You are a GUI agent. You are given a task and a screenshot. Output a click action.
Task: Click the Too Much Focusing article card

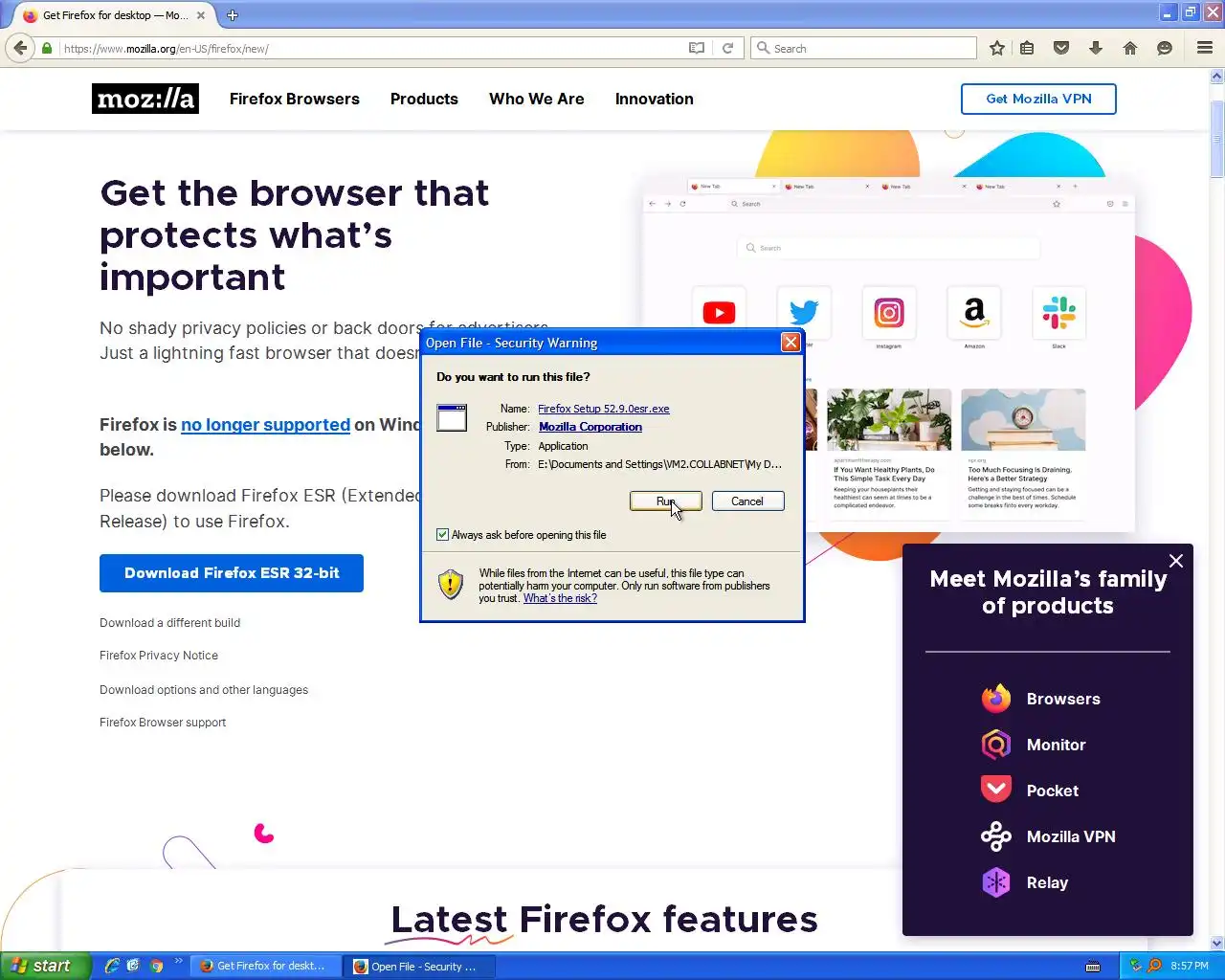(1023, 453)
